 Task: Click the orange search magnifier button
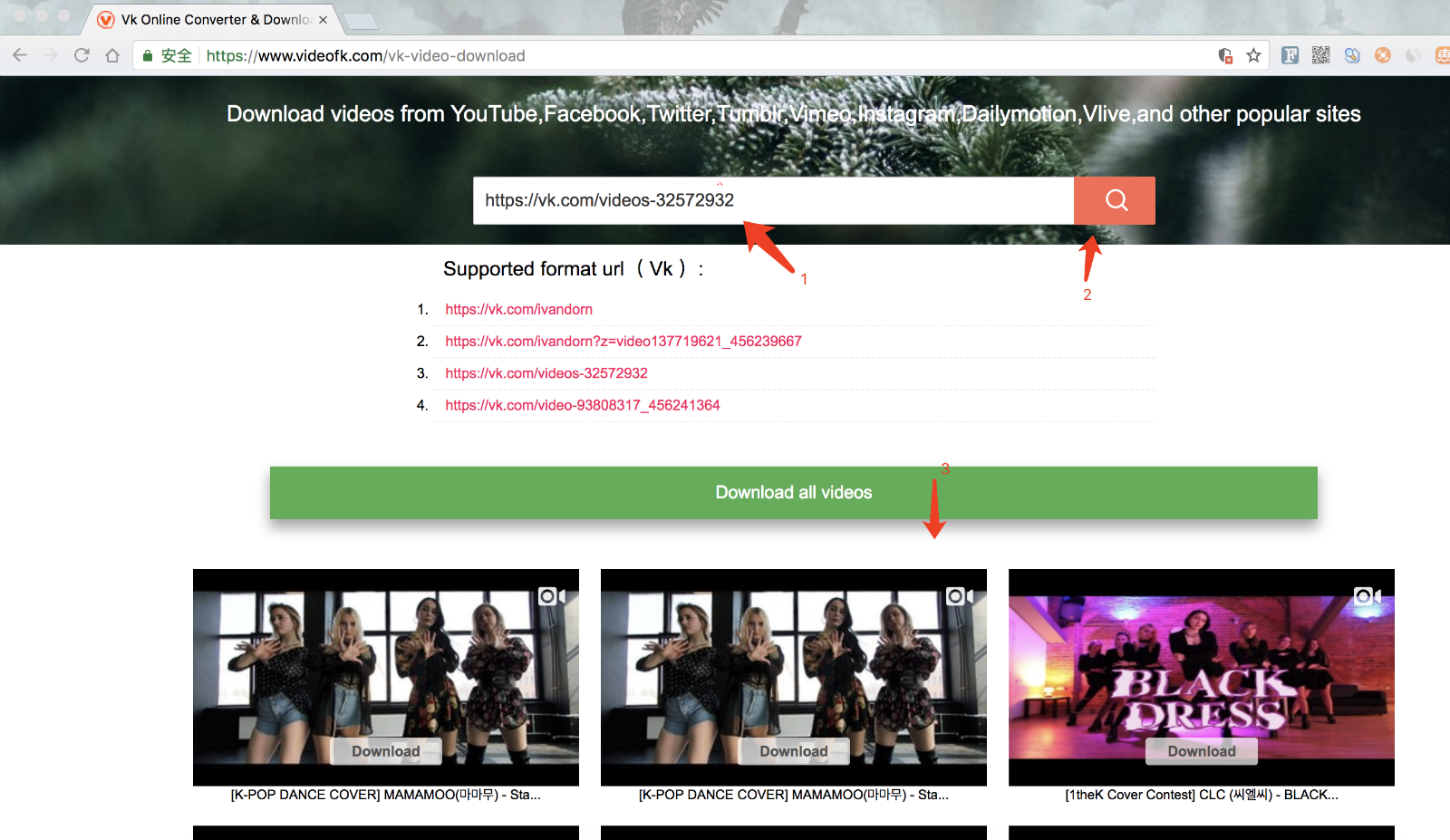pyautogui.click(x=1115, y=200)
